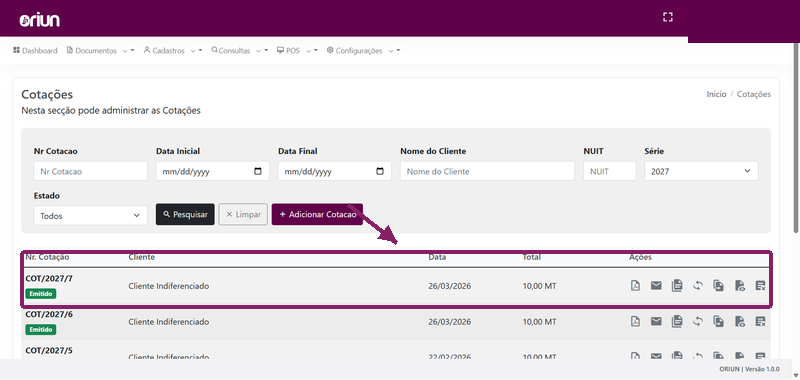Image resolution: width=800 pixels, height=380 pixels.
Task: Expand the Estado dropdown showing Todos
Action: coord(90,215)
